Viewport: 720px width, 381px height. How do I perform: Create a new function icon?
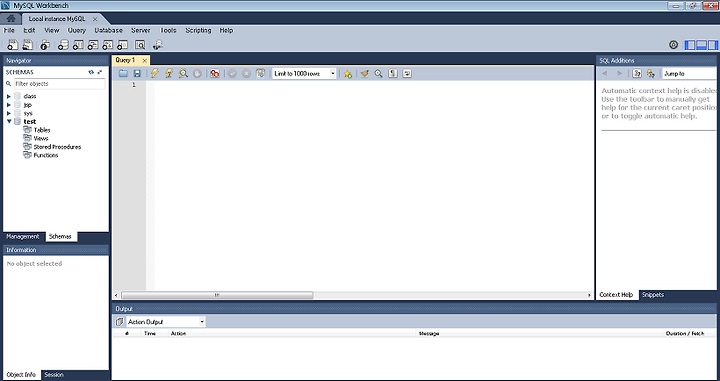tap(122, 45)
